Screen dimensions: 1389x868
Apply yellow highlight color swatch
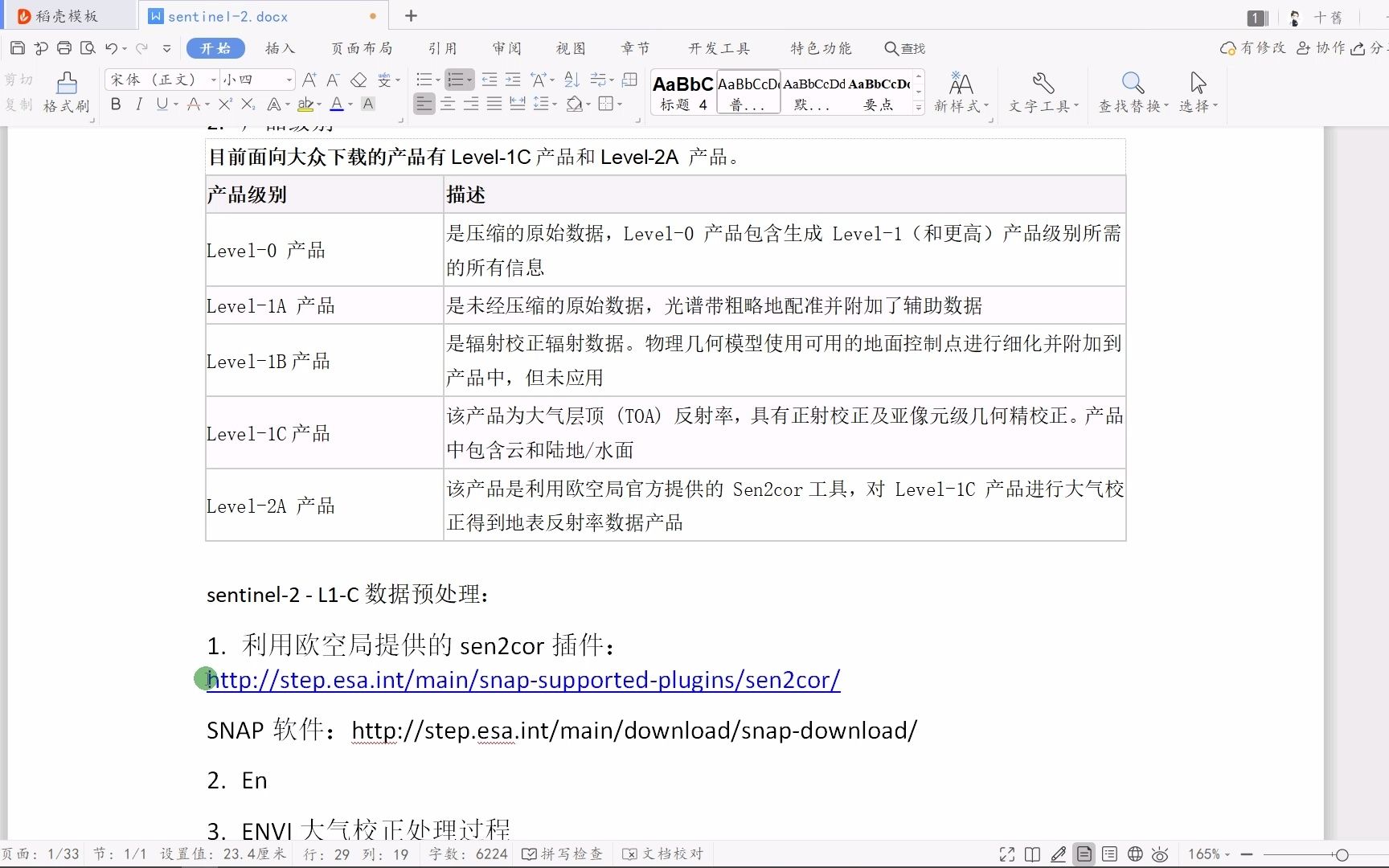[x=305, y=104]
